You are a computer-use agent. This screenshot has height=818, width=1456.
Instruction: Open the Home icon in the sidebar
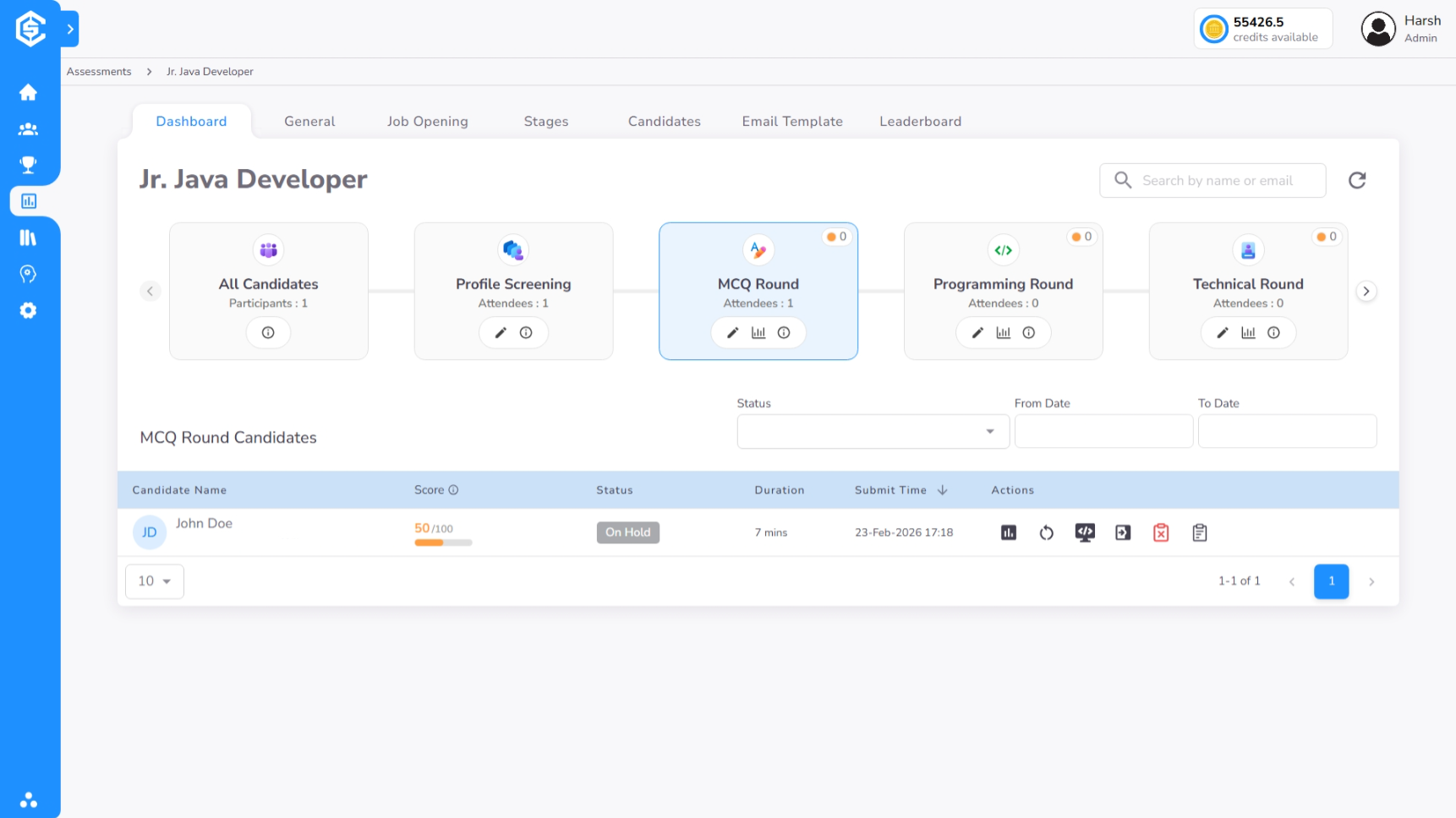point(29,93)
